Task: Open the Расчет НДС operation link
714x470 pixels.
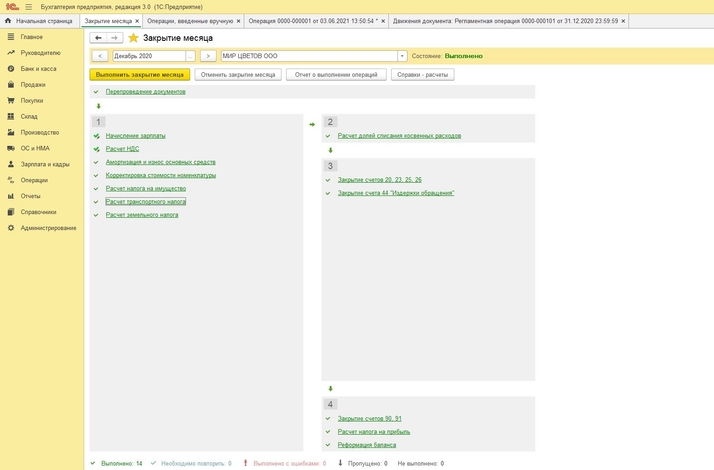Action: click(122, 148)
